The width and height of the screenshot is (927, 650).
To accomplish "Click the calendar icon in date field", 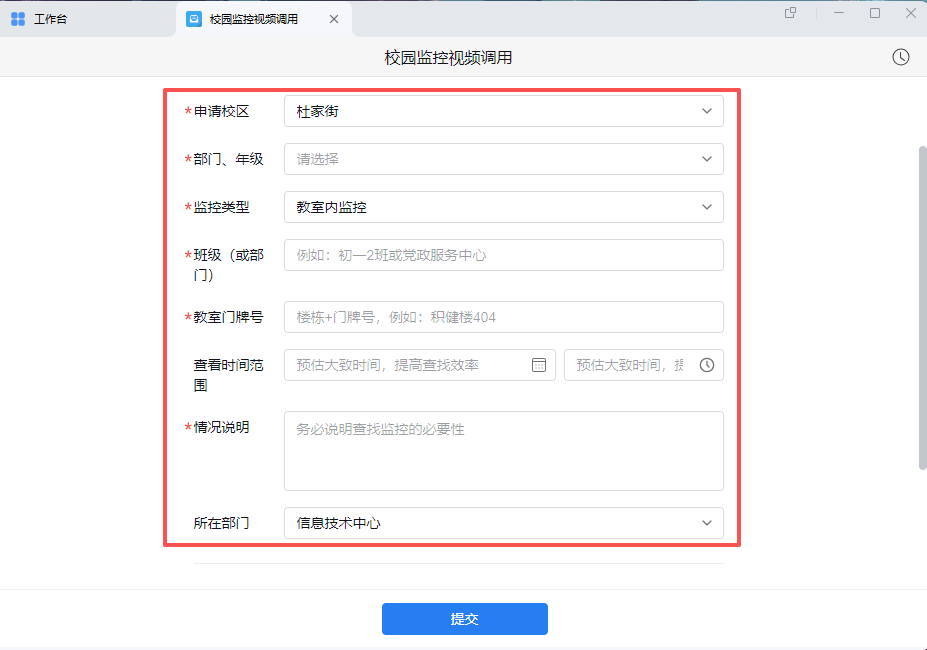I will click(539, 365).
